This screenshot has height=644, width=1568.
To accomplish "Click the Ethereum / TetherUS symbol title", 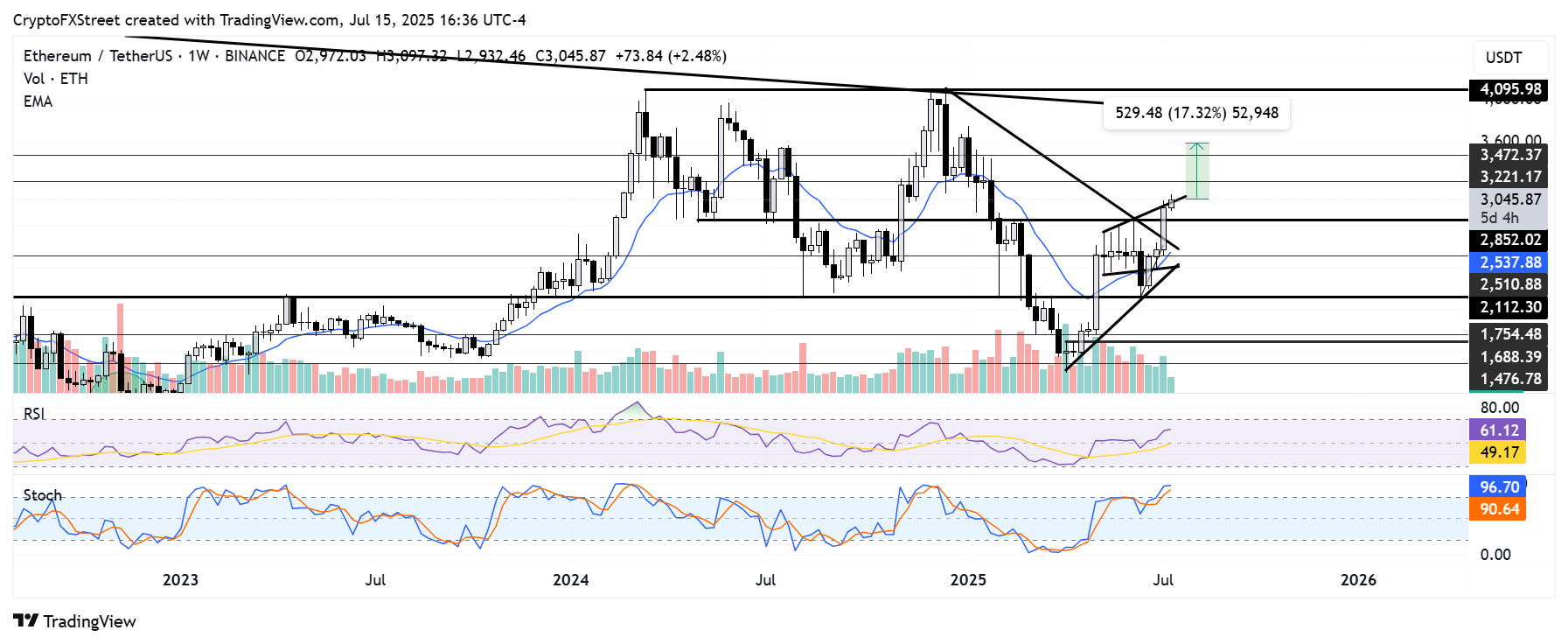I will [x=97, y=56].
